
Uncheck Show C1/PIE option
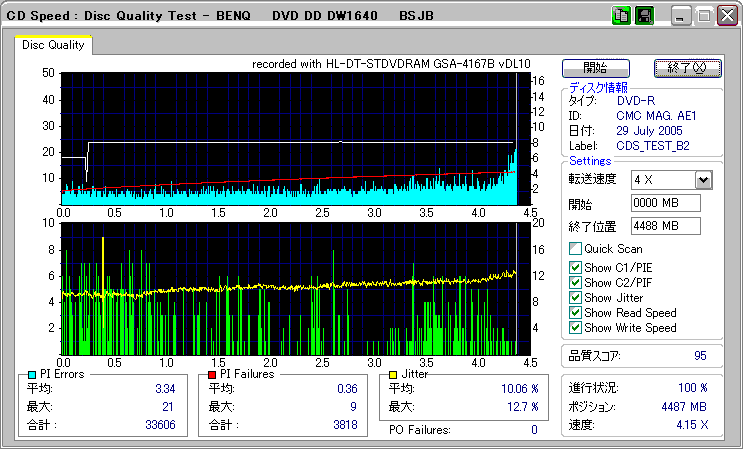[x=575, y=267]
